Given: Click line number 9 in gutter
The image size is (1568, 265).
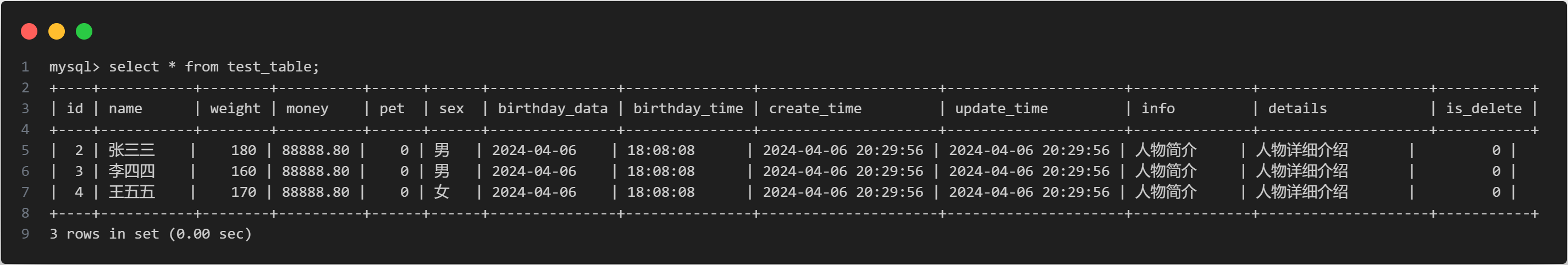Looking at the screenshot, I should tap(25, 234).
